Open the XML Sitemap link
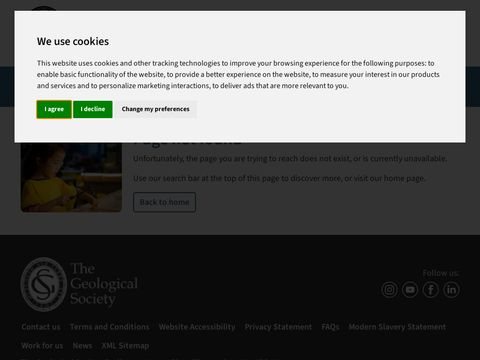Viewport: 480px width, 360px height. coord(125,346)
